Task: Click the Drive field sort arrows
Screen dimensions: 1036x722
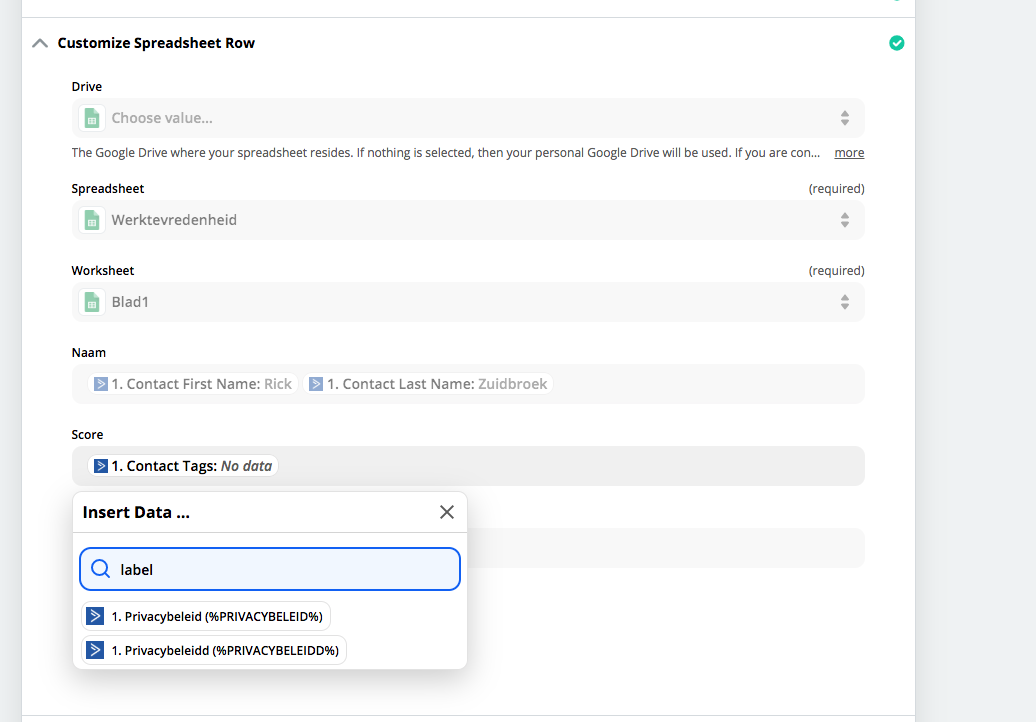Action: click(x=844, y=118)
